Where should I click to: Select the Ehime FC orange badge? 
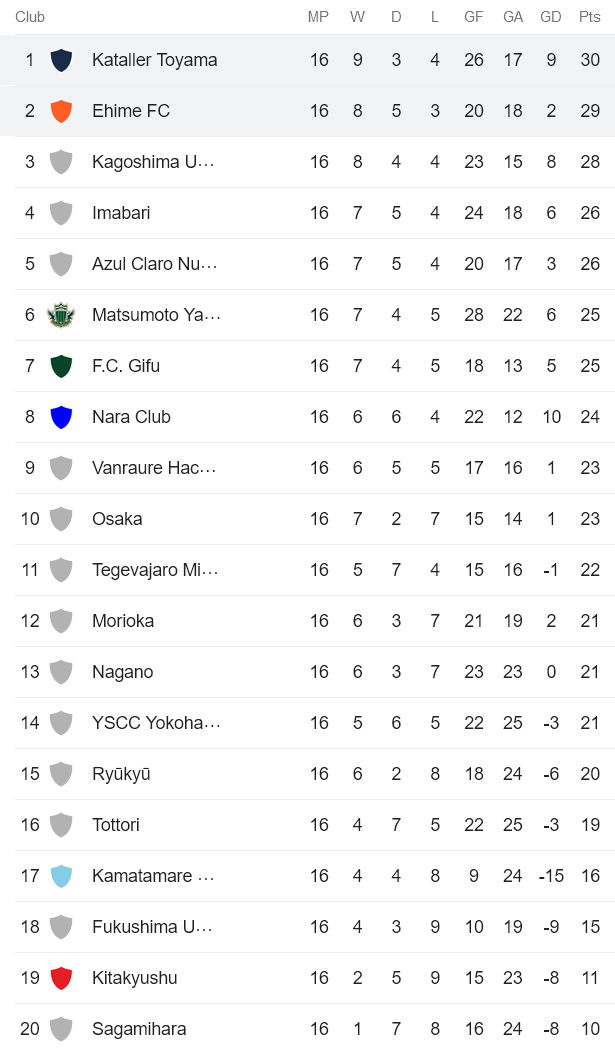pyautogui.click(x=61, y=111)
